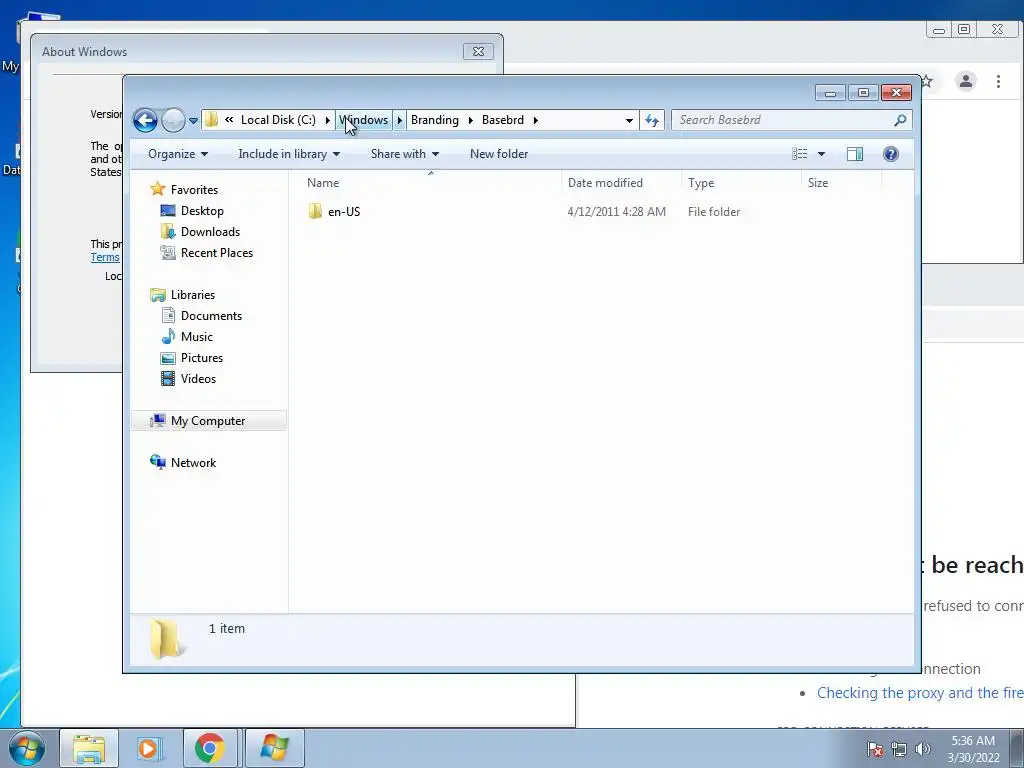
Task: Click the Windows flag taskbar item
Action: click(274, 748)
